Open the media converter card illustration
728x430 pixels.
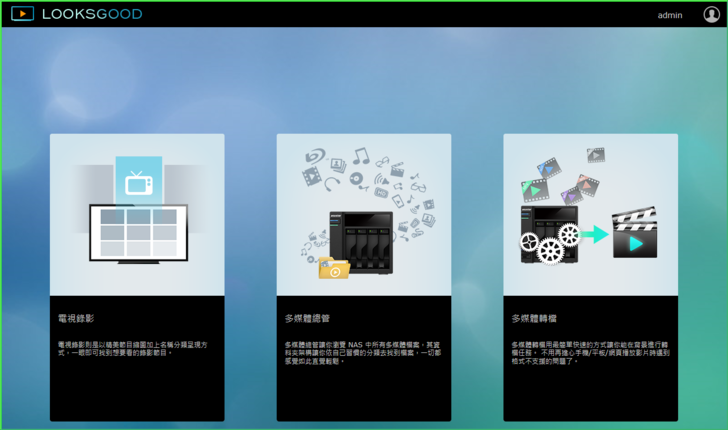point(591,215)
